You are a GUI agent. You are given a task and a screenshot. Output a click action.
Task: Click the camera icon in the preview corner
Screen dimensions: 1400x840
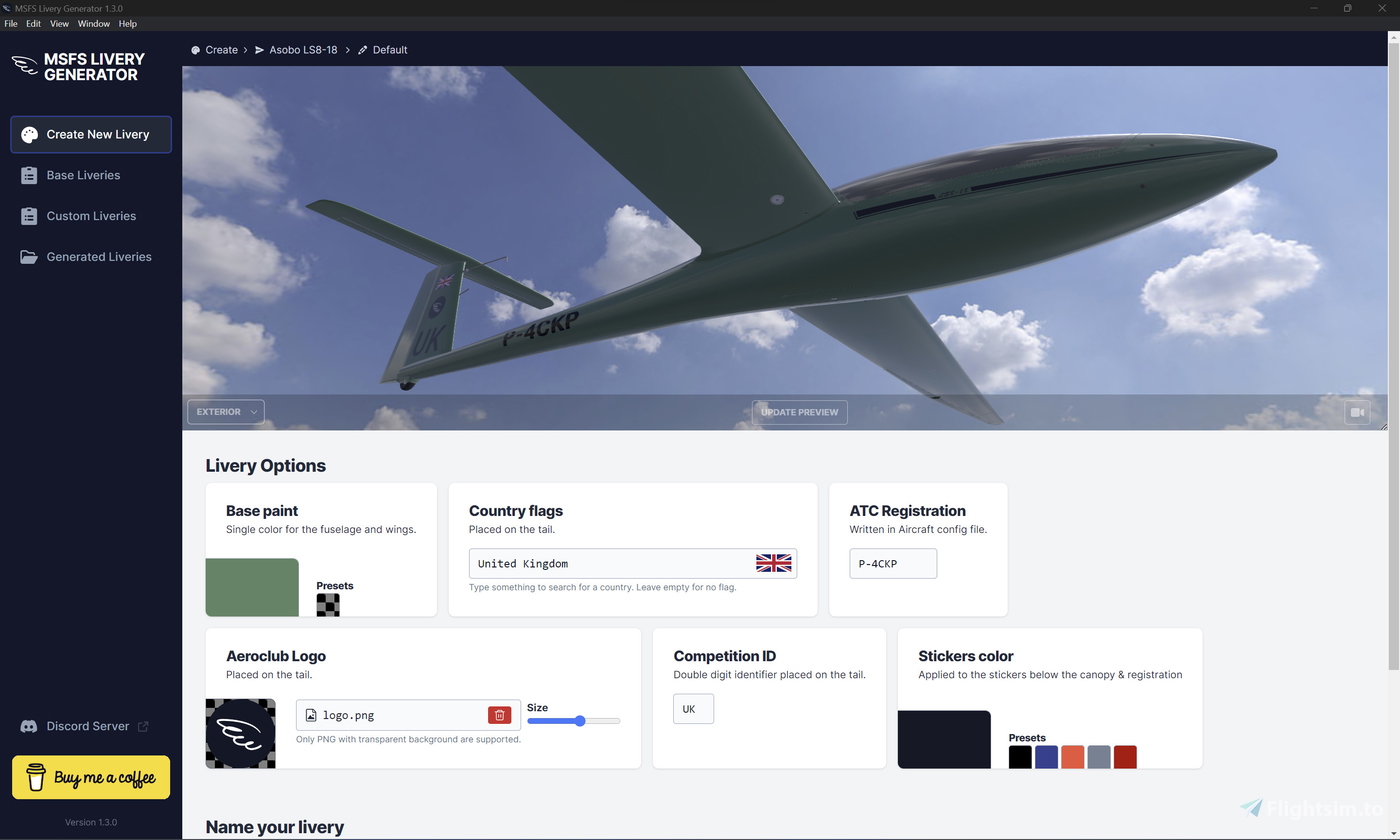click(1357, 411)
